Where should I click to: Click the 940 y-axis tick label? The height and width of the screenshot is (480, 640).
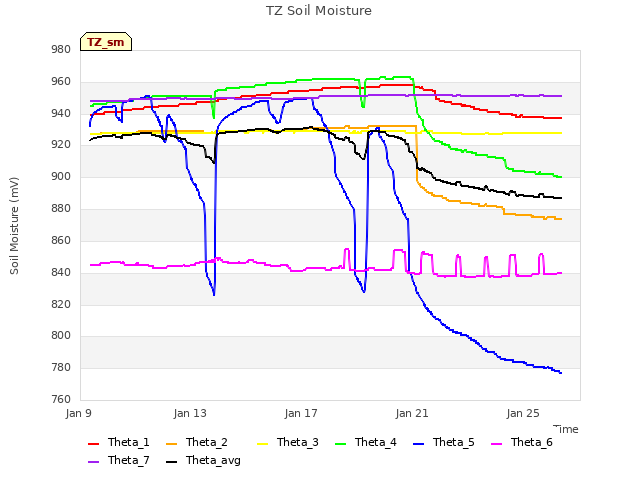(x=61, y=113)
